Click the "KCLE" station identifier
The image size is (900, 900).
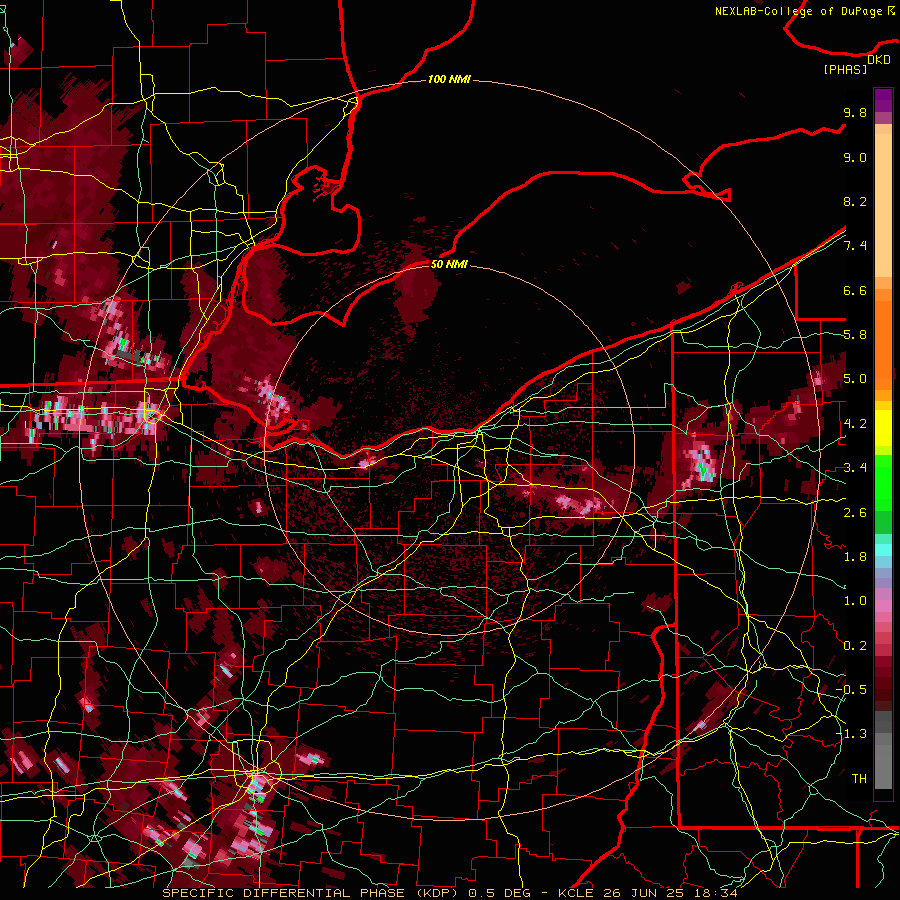(575, 893)
